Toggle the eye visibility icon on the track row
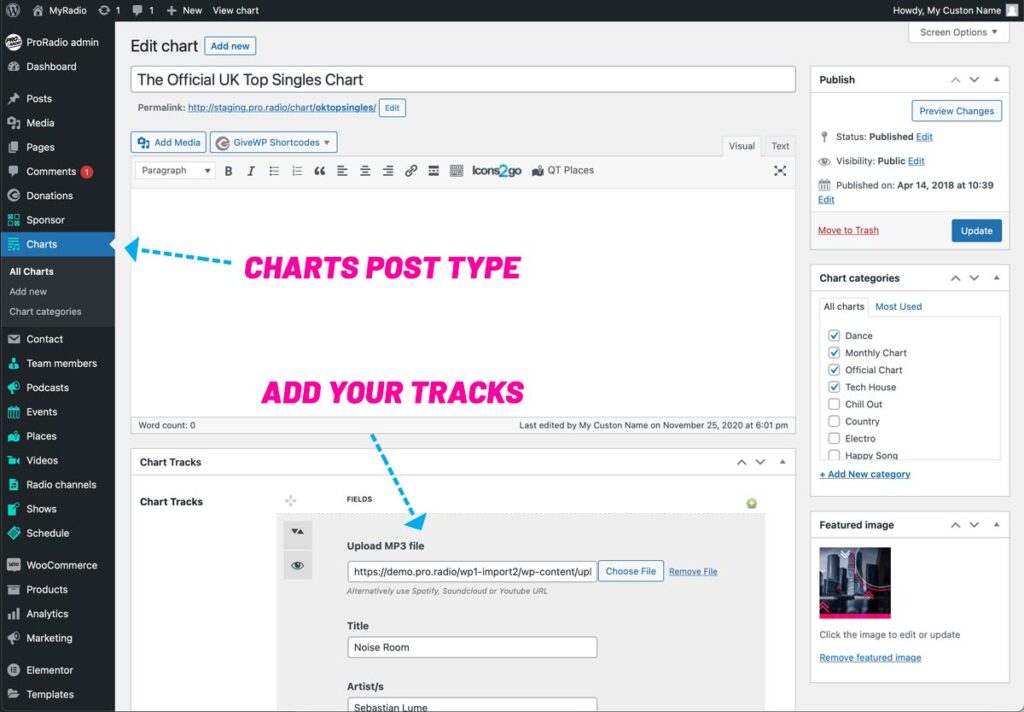The width and height of the screenshot is (1024, 712). (297, 566)
